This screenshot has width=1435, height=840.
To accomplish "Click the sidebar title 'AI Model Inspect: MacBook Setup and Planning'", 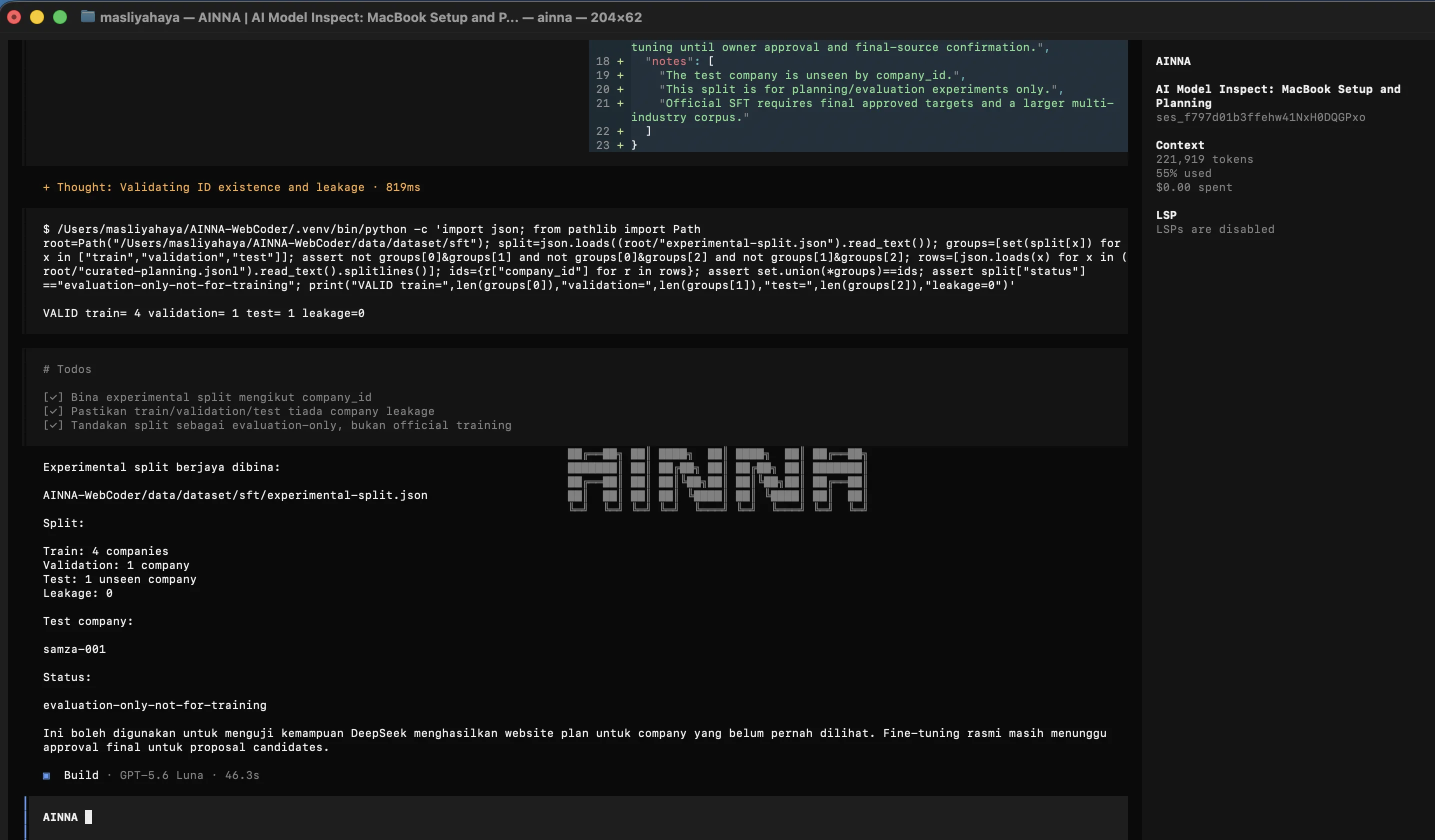I will coord(1278,96).
